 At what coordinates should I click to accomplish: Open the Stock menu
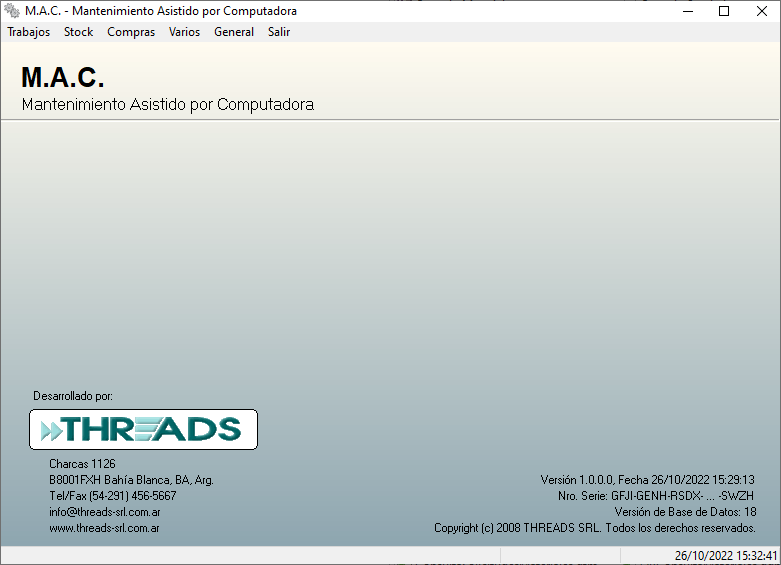[78, 32]
